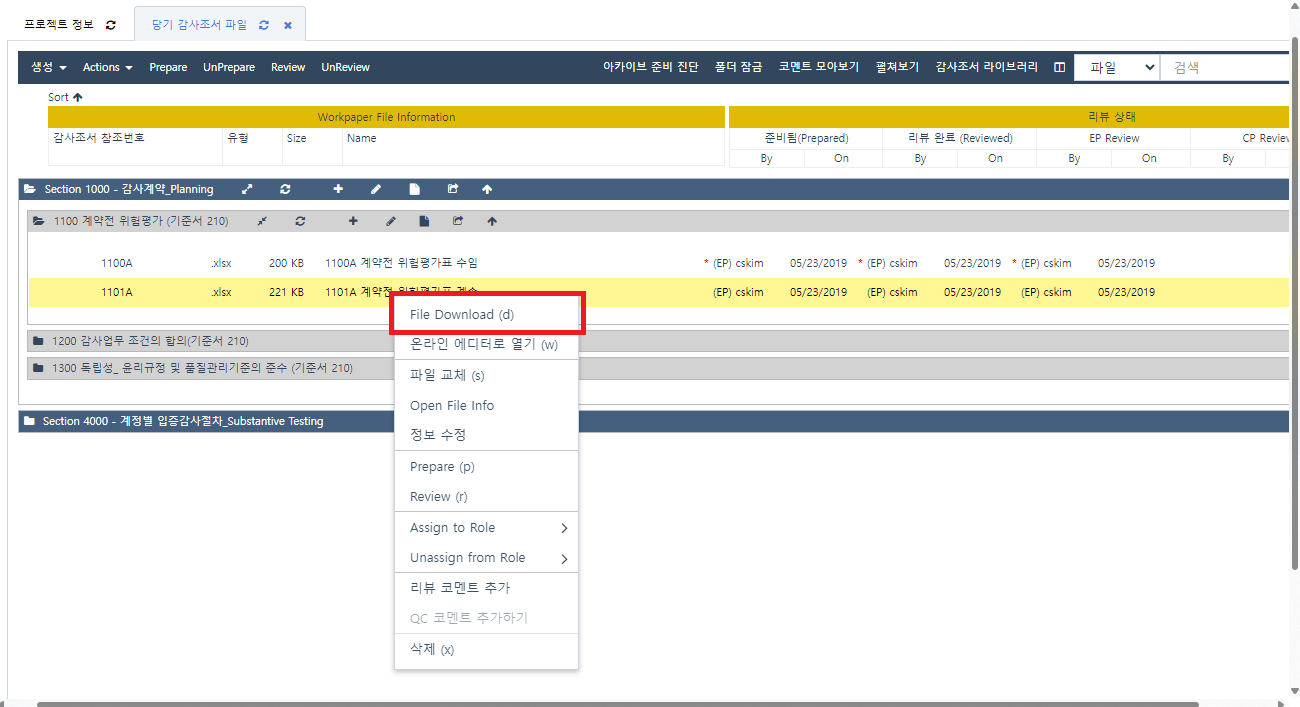This screenshot has width=1300, height=707.
Task: Expand Section 1000 with the diagonal arrows icon
Action: 248,189
